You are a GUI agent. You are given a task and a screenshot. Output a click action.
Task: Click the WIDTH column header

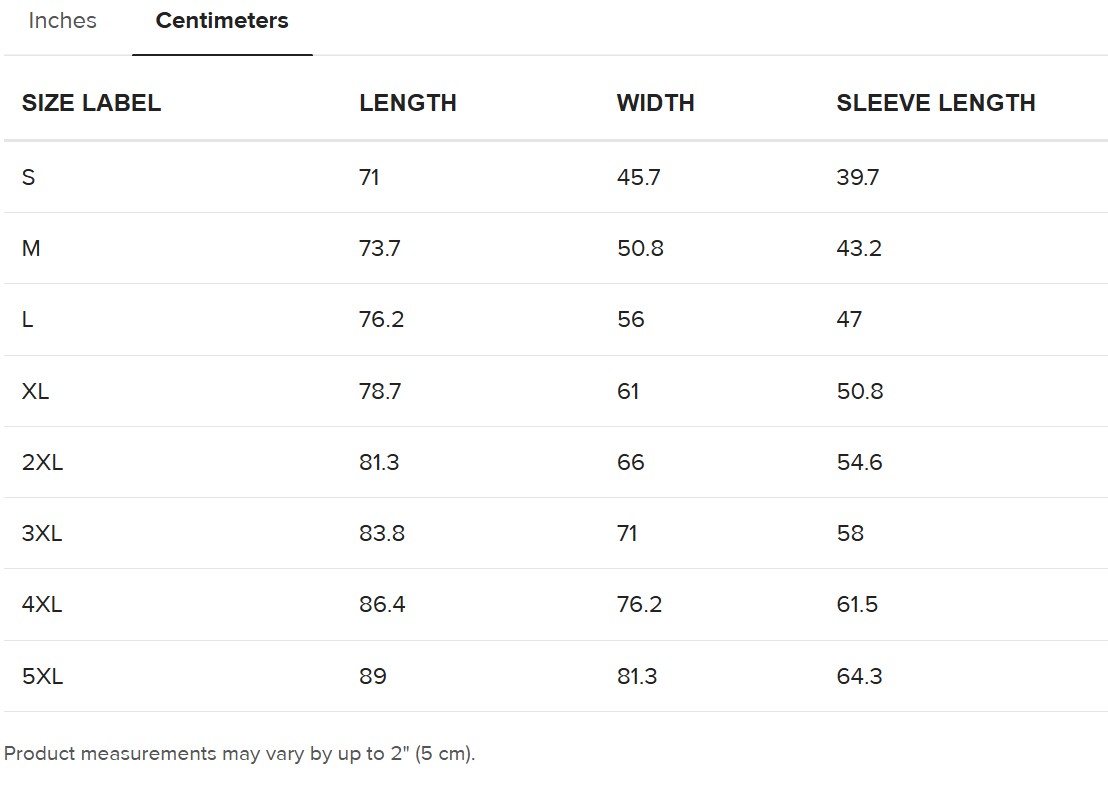[655, 103]
